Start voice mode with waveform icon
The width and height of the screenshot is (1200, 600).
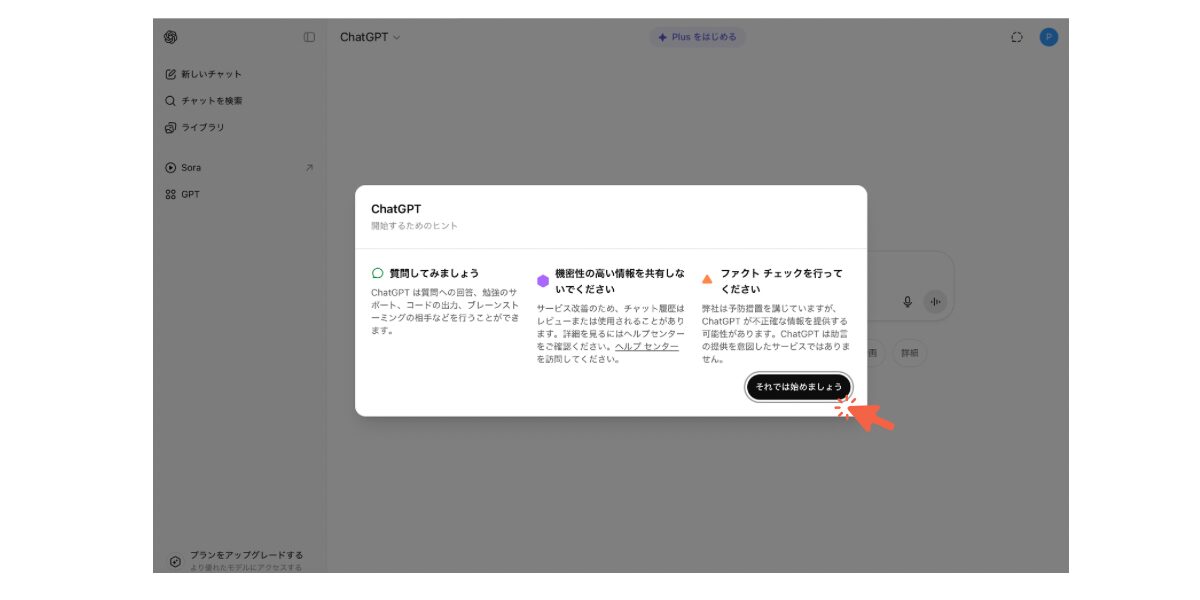point(935,301)
